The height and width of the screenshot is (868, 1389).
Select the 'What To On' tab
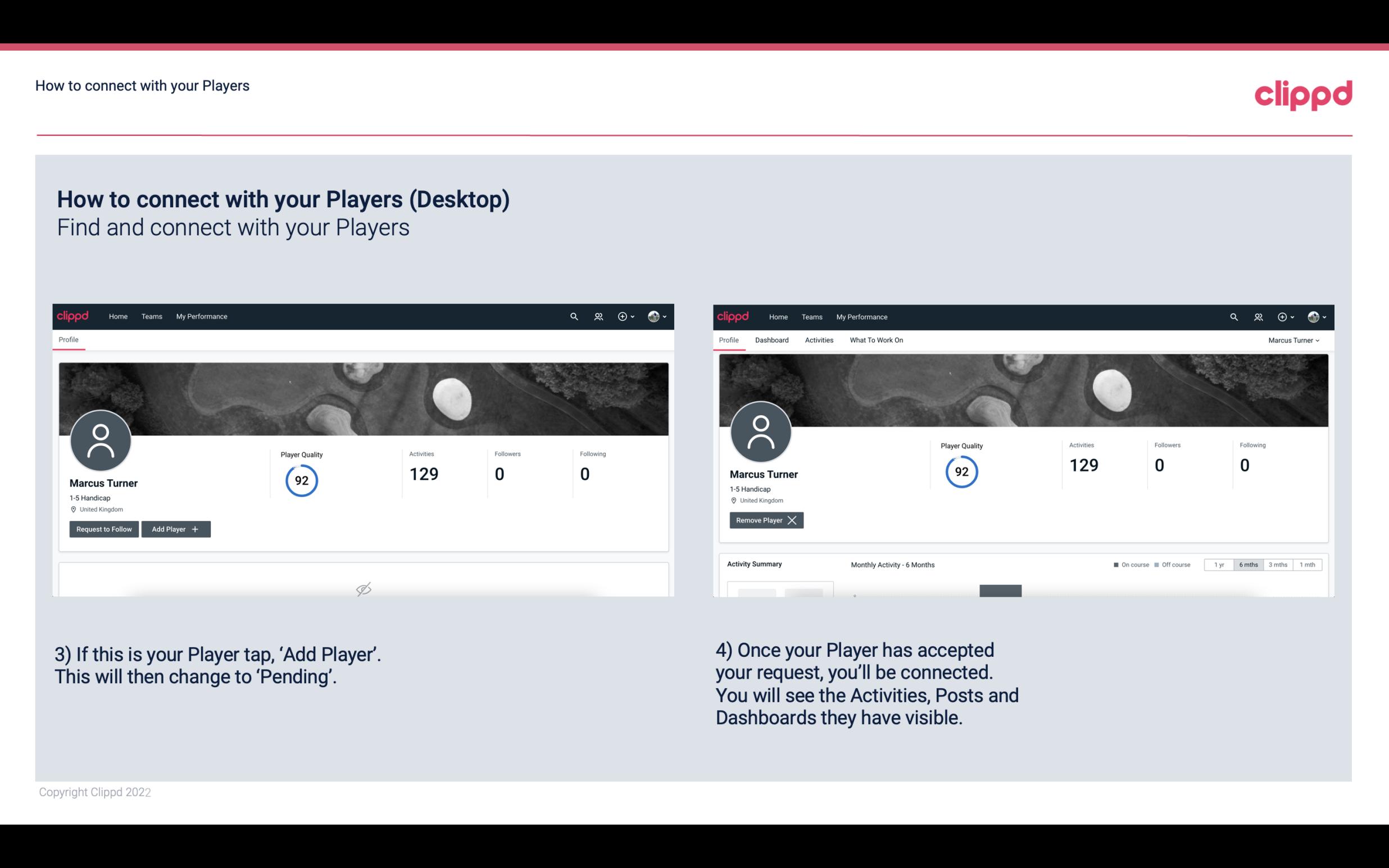point(876,340)
